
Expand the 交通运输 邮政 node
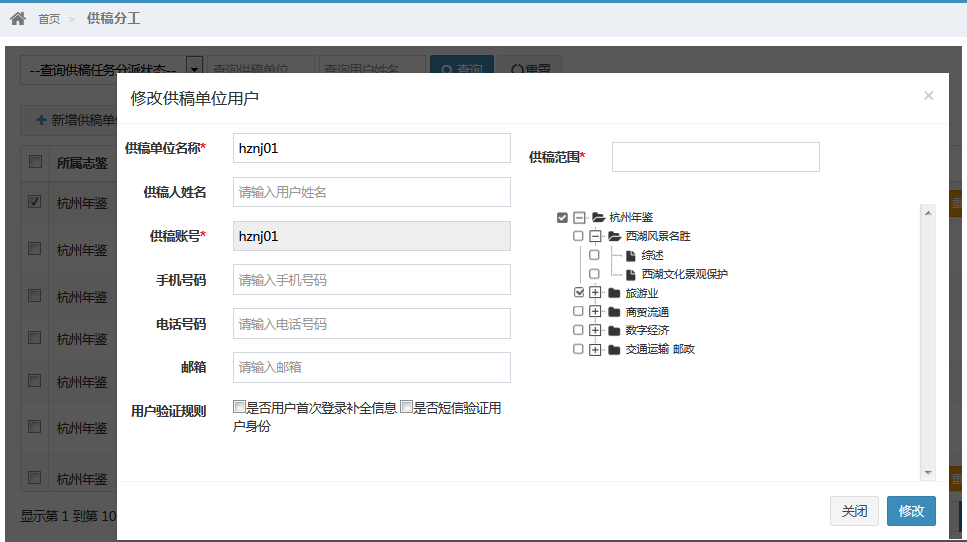595,350
